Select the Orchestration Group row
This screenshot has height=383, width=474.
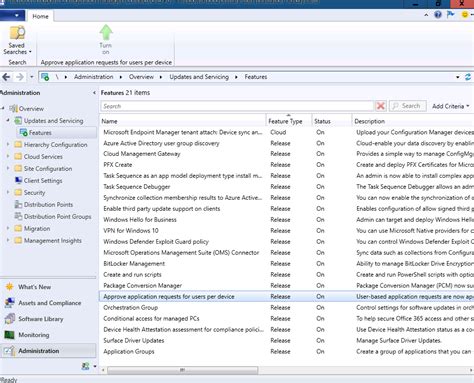click(287, 308)
